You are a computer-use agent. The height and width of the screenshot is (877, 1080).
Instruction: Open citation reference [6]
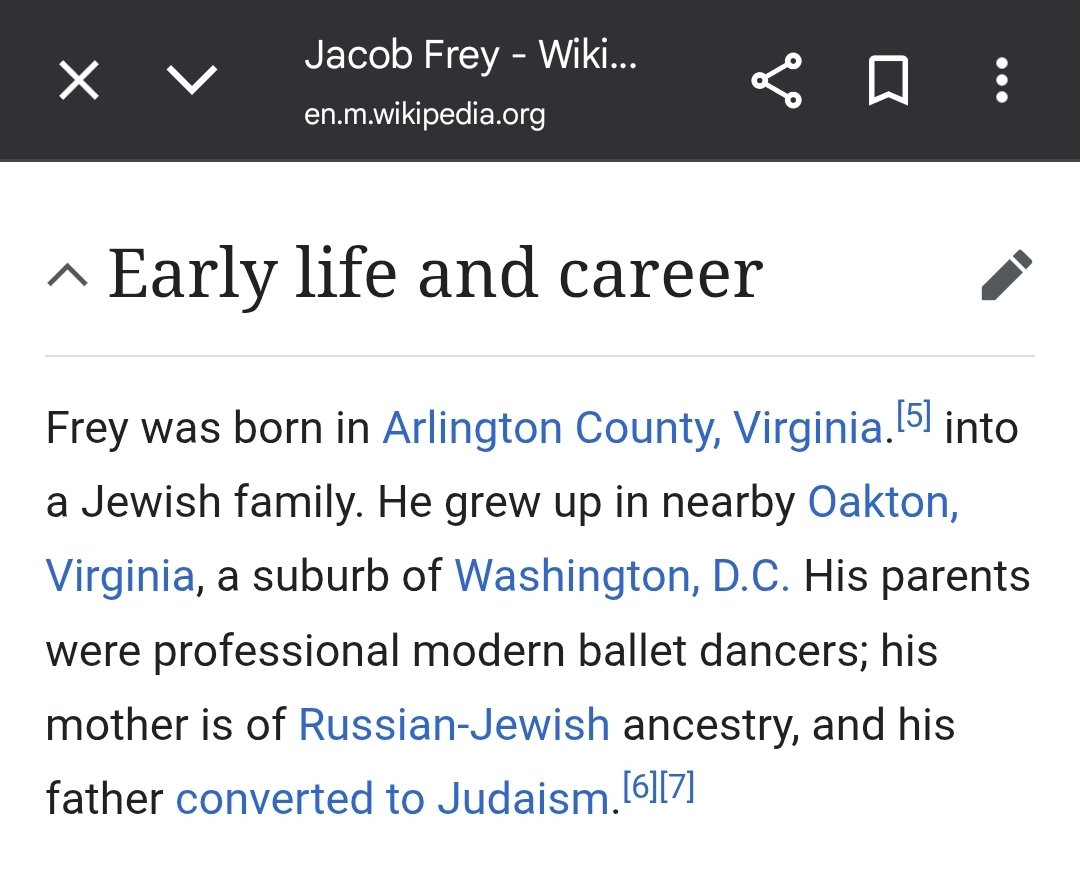point(640,786)
